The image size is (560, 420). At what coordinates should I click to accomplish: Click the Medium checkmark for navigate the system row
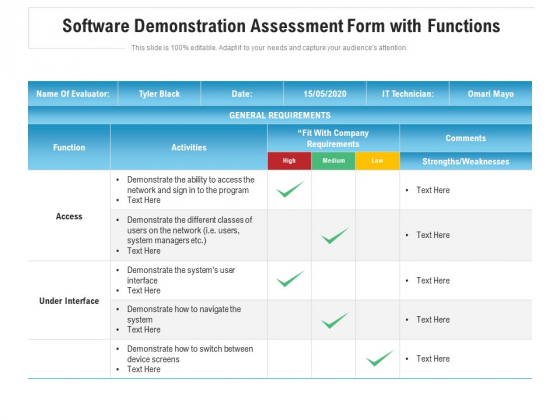tap(335, 320)
